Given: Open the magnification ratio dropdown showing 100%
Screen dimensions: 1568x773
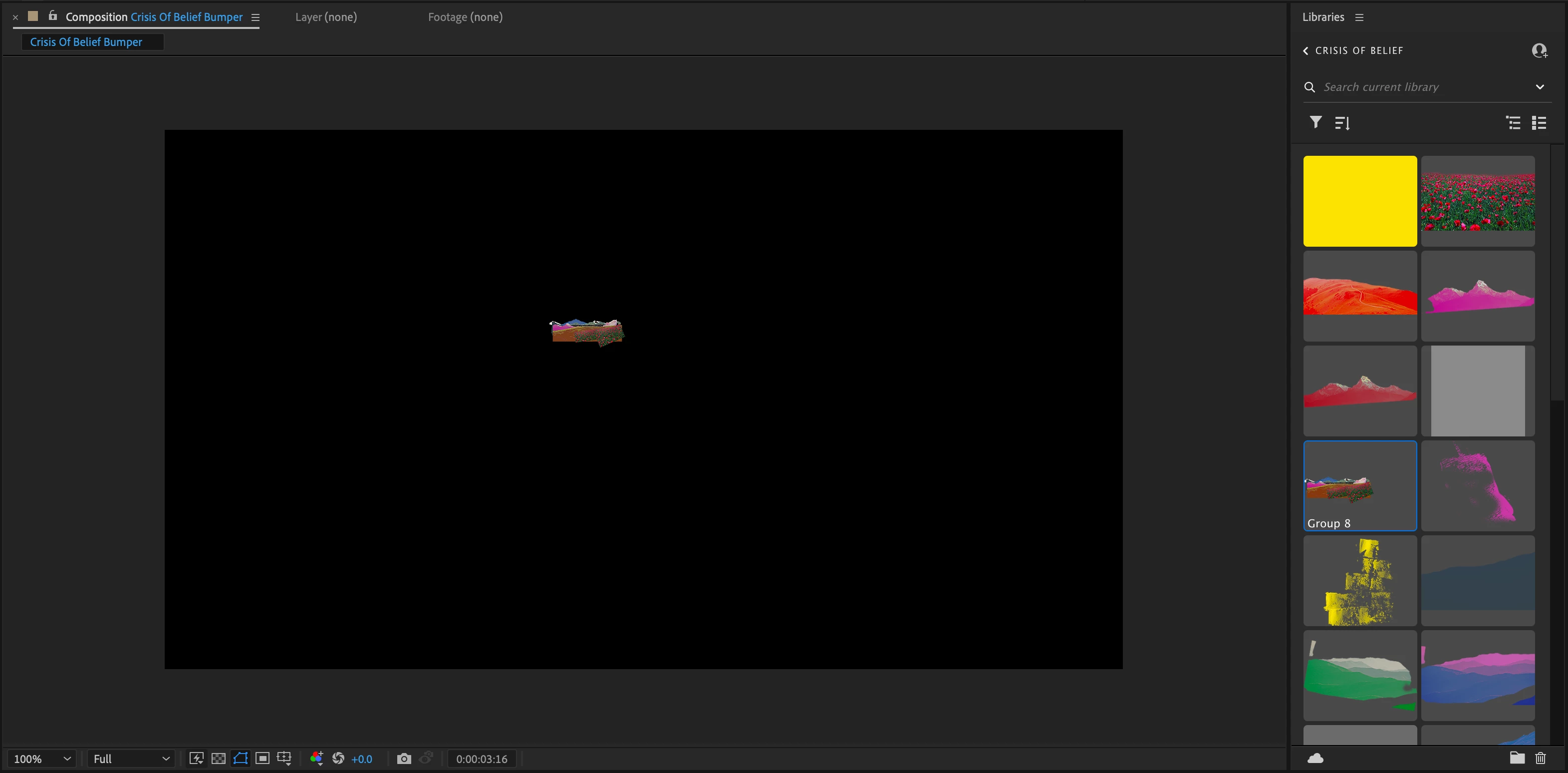Looking at the screenshot, I should [x=42, y=759].
